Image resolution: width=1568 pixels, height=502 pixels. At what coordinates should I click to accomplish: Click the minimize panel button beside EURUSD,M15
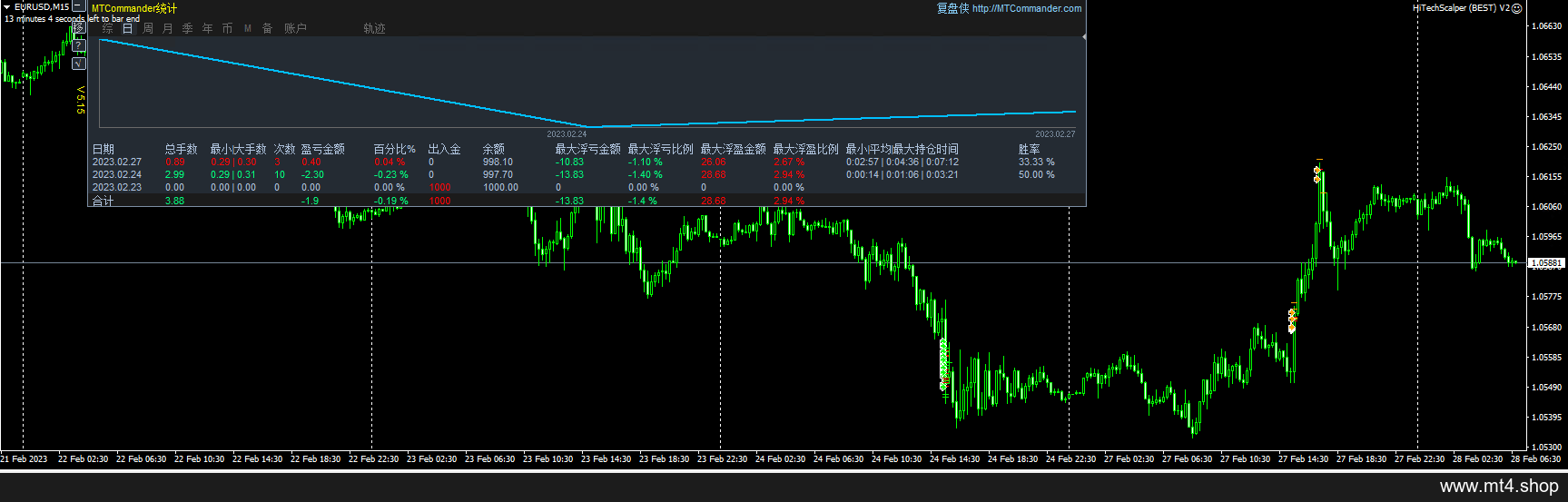(x=79, y=6)
